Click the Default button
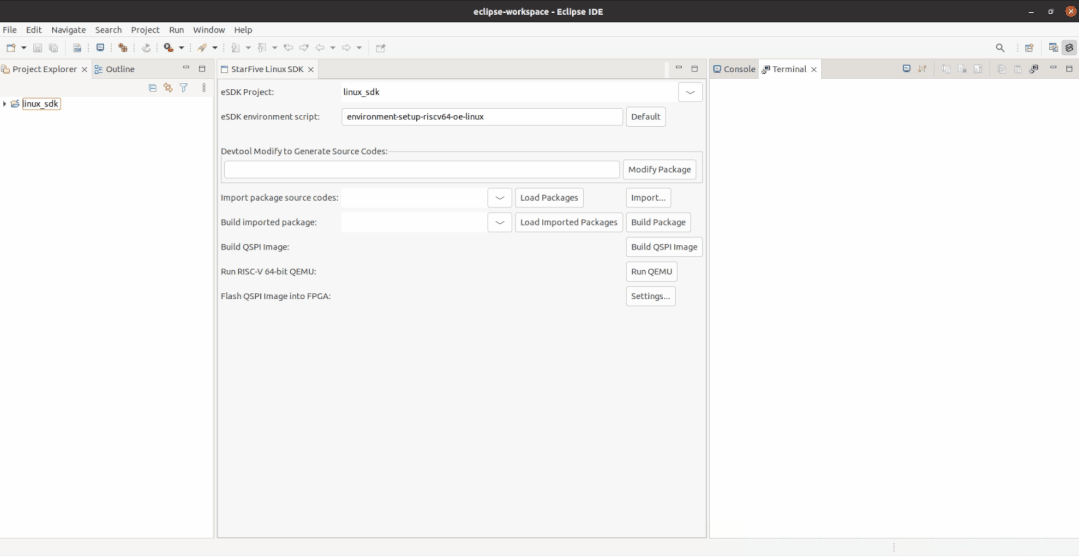 (x=645, y=117)
